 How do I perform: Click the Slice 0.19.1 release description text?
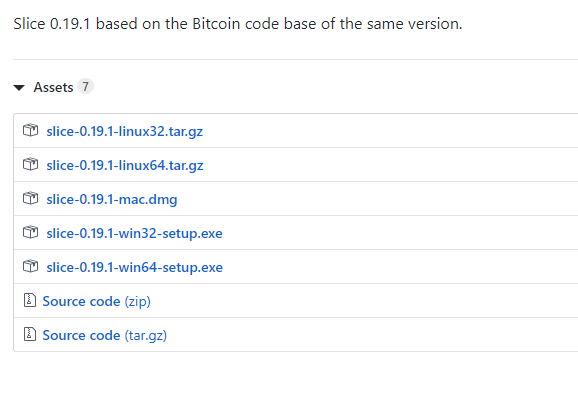coord(238,24)
